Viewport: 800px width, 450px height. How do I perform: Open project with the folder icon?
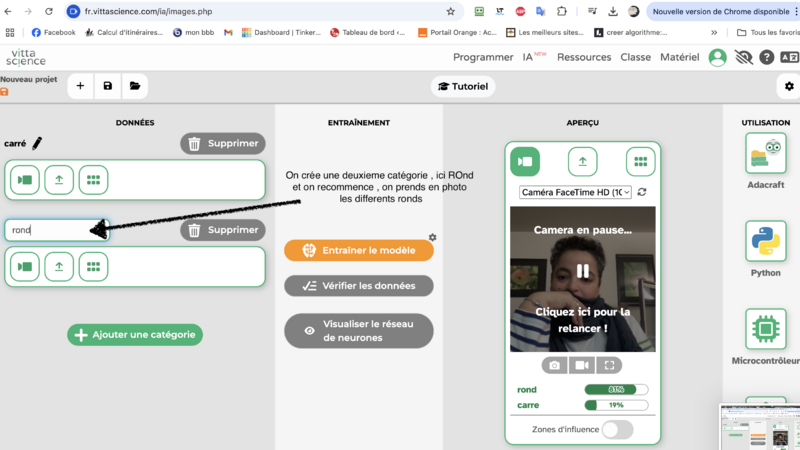(134, 86)
